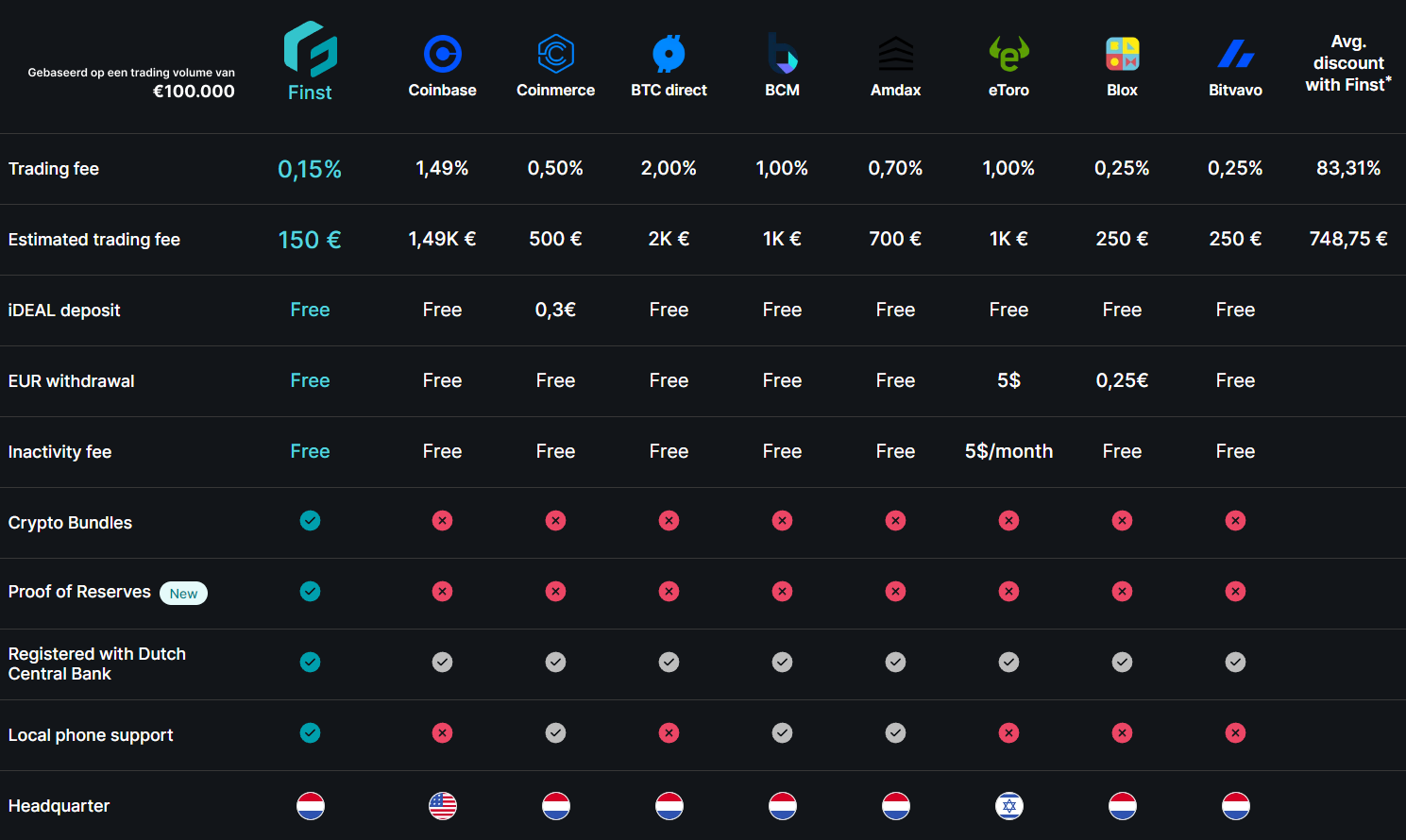Click Amdax's Local phone support checkmark

pos(895,732)
